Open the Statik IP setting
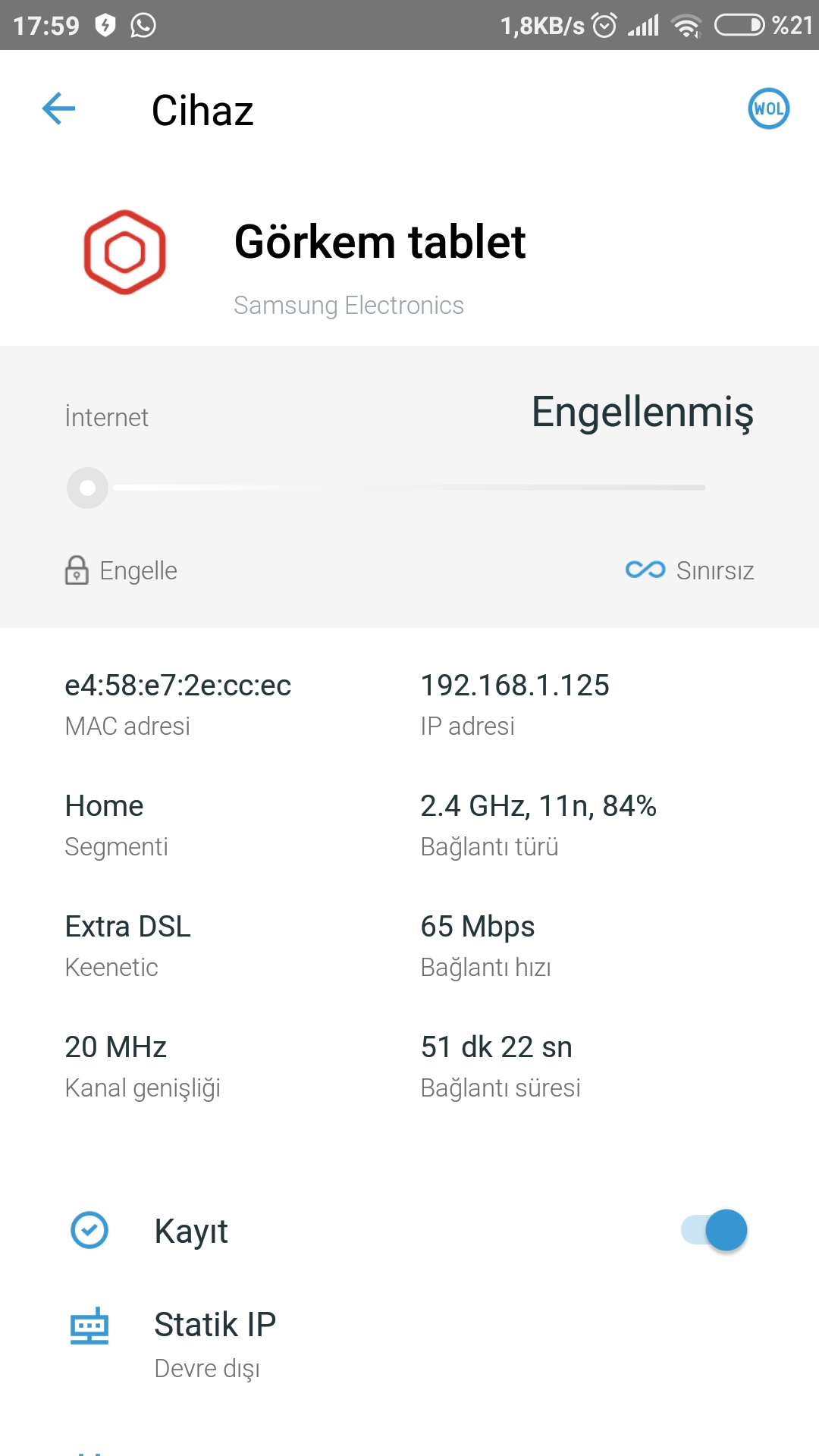The image size is (819, 1456). 409,1344
